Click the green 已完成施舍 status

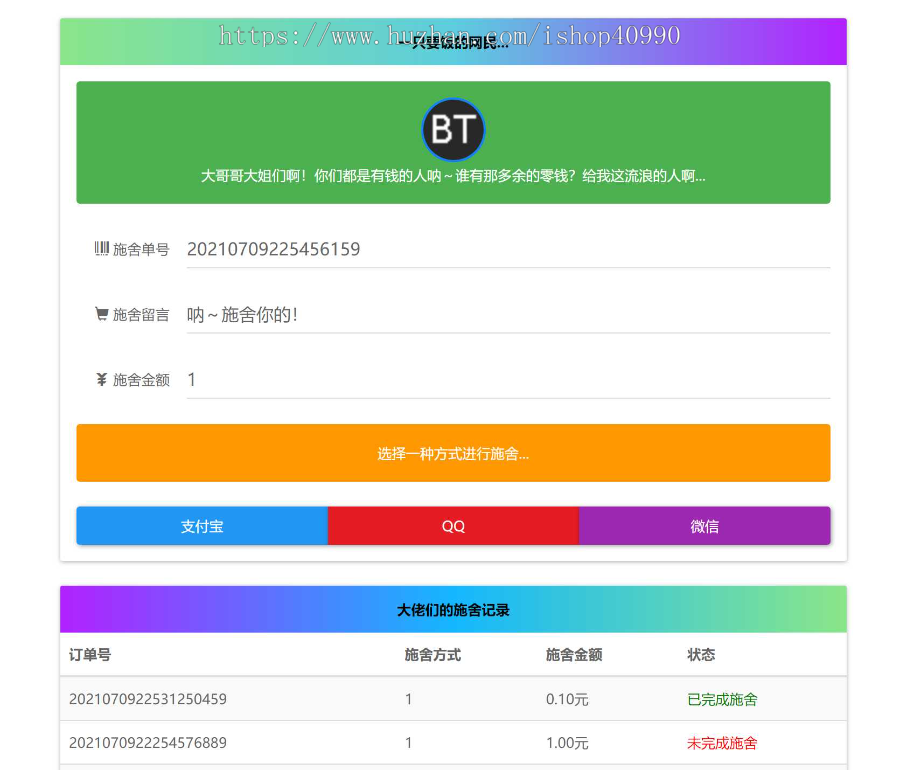click(x=722, y=699)
